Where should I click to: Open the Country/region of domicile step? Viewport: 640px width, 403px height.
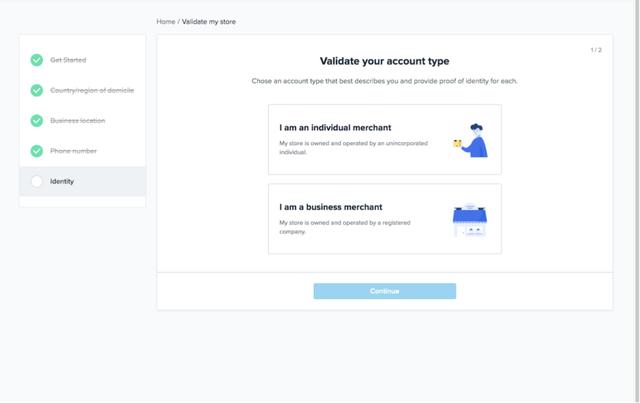(82, 90)
